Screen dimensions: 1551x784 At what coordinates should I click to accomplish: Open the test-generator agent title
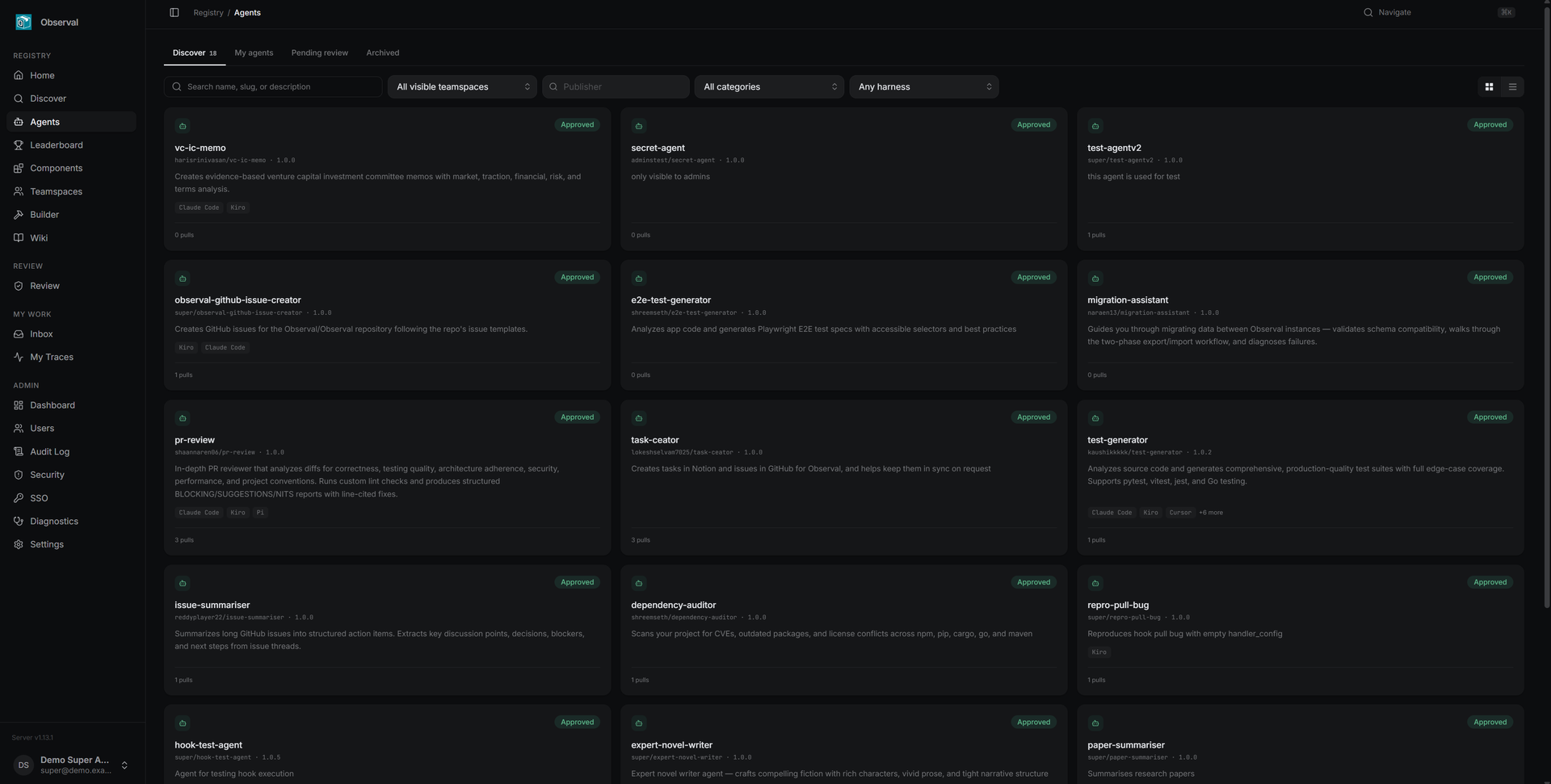click(1117, 440)
